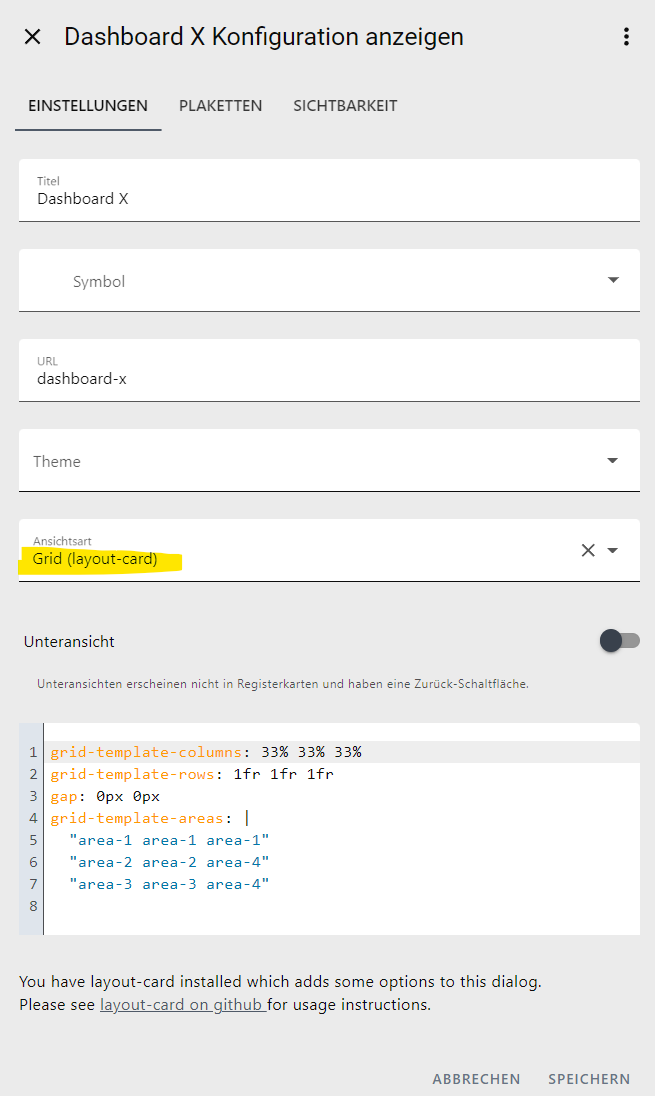Open the three-dot overflow menu
Image resolution: width=655 pixels, height=1096 pixels.
click(626, 37)
